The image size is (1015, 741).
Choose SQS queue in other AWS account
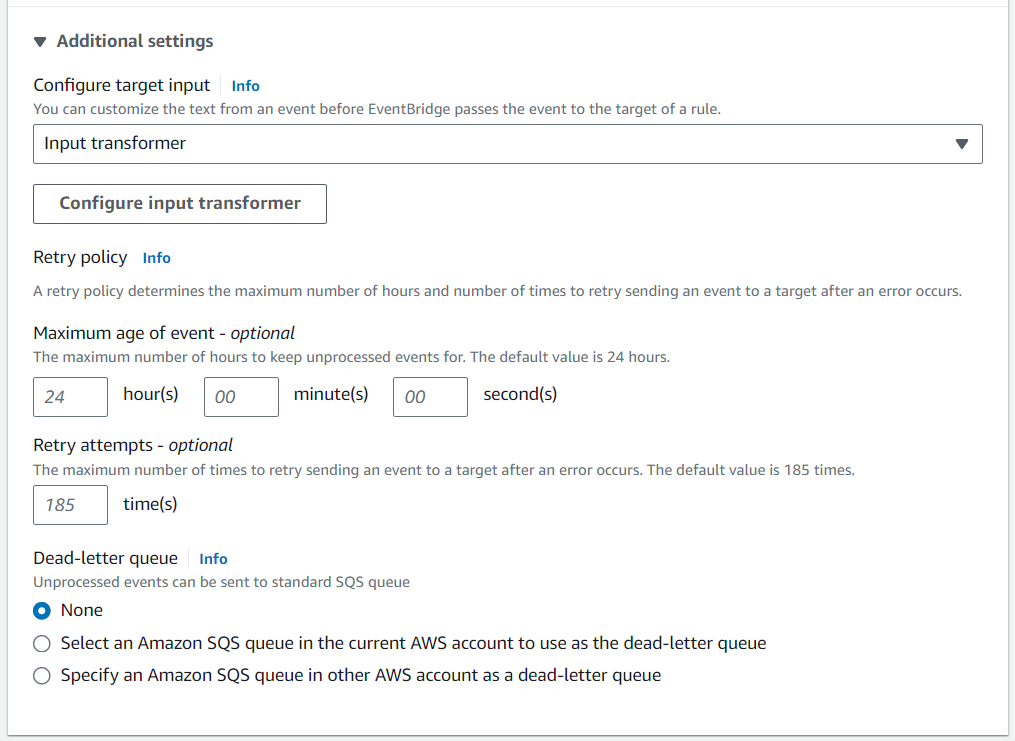(42, 676)
